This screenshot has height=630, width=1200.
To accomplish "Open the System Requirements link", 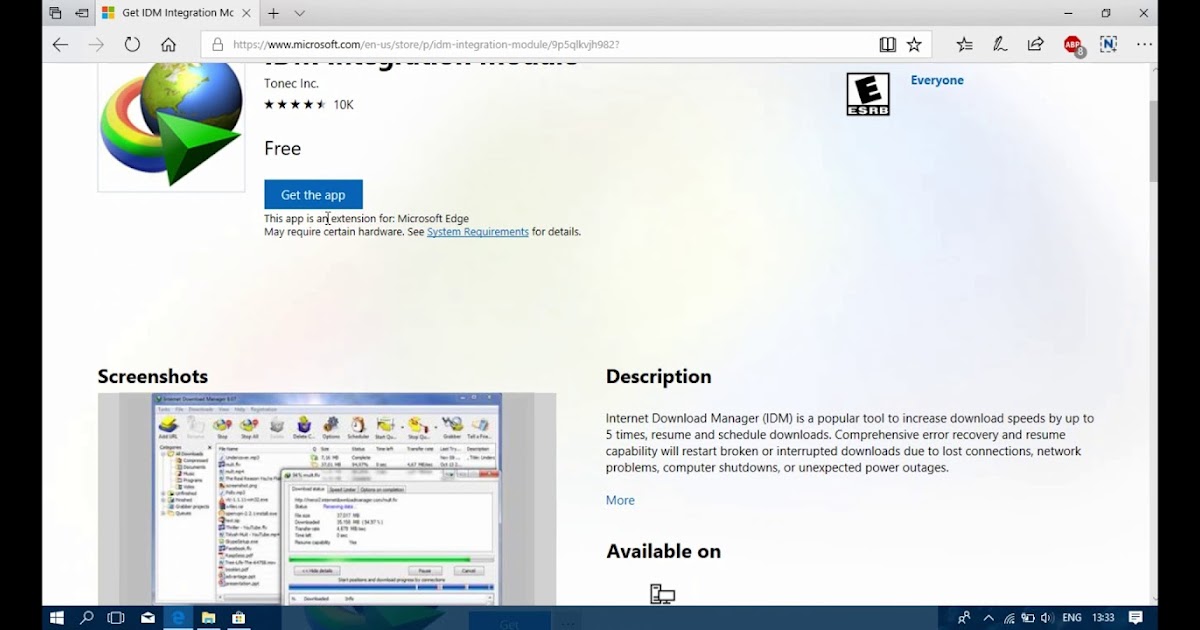I will [x=478, y=232].
